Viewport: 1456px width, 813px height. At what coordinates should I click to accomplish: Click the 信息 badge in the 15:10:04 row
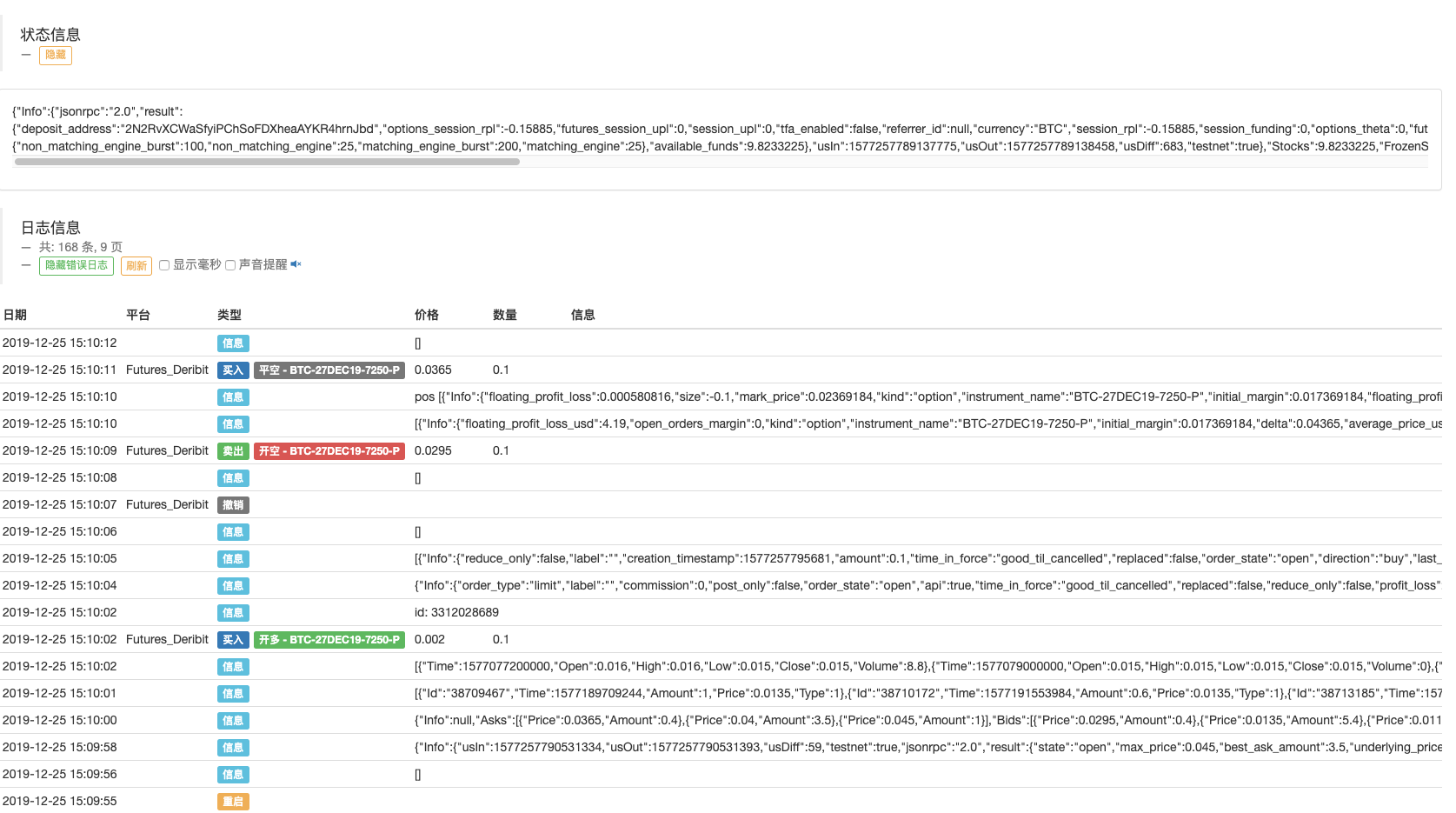pos(233,586)
